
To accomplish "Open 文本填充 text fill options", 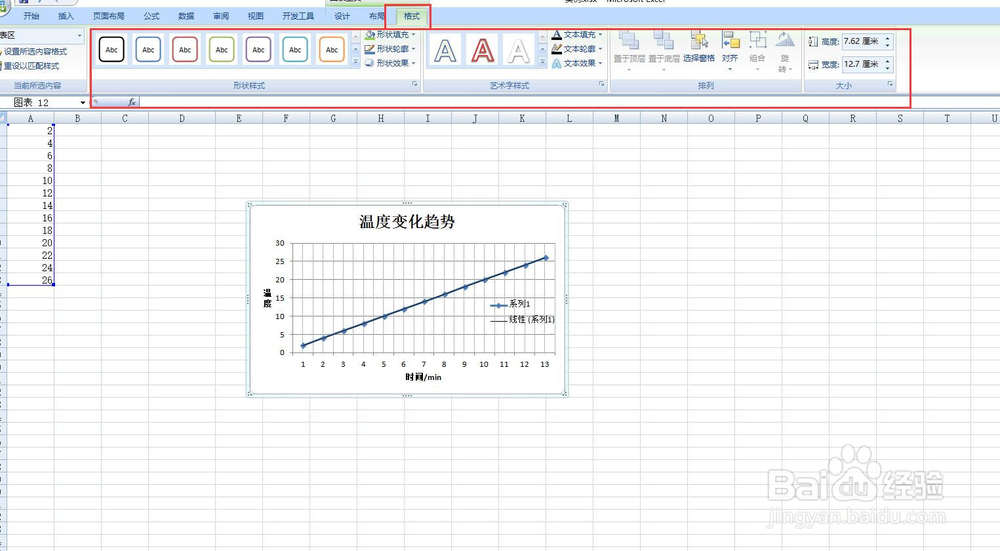I will [577, 34].
